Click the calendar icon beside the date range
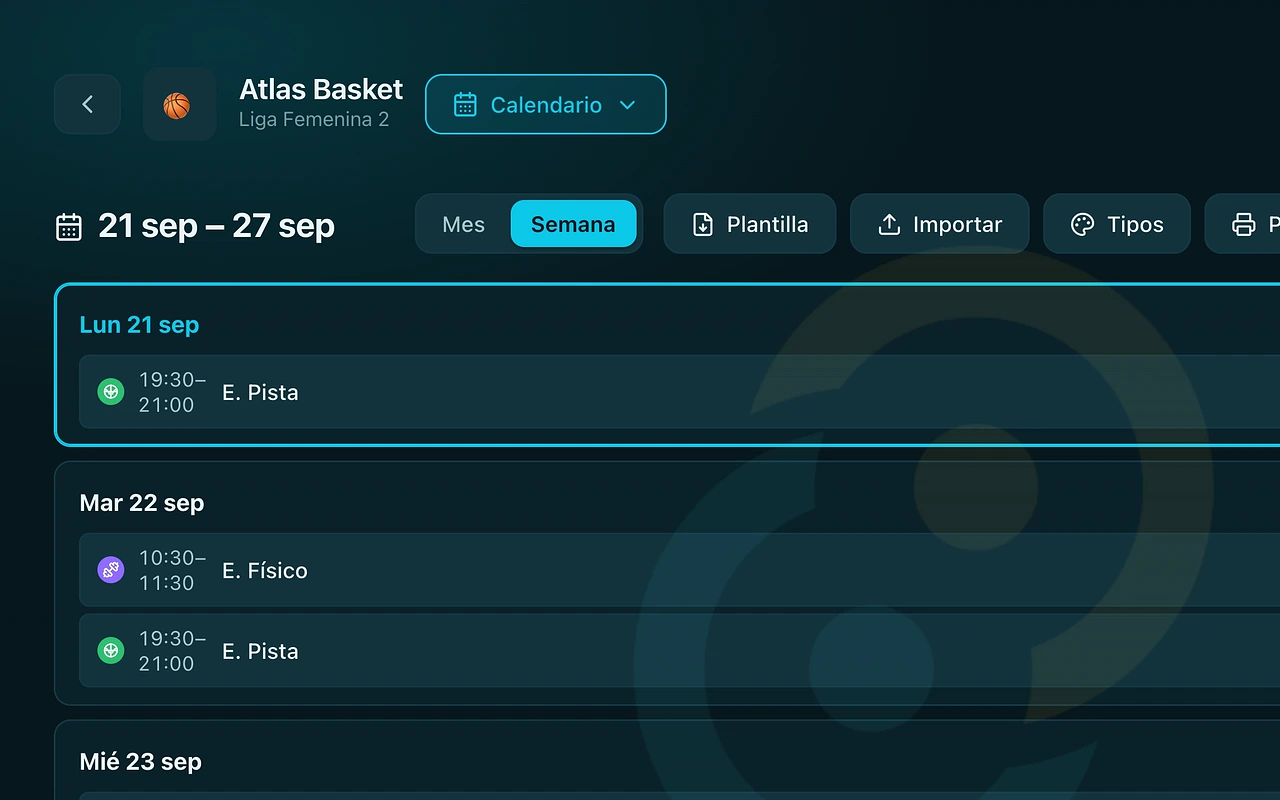The image size is (1280, 800). (69, 227)
